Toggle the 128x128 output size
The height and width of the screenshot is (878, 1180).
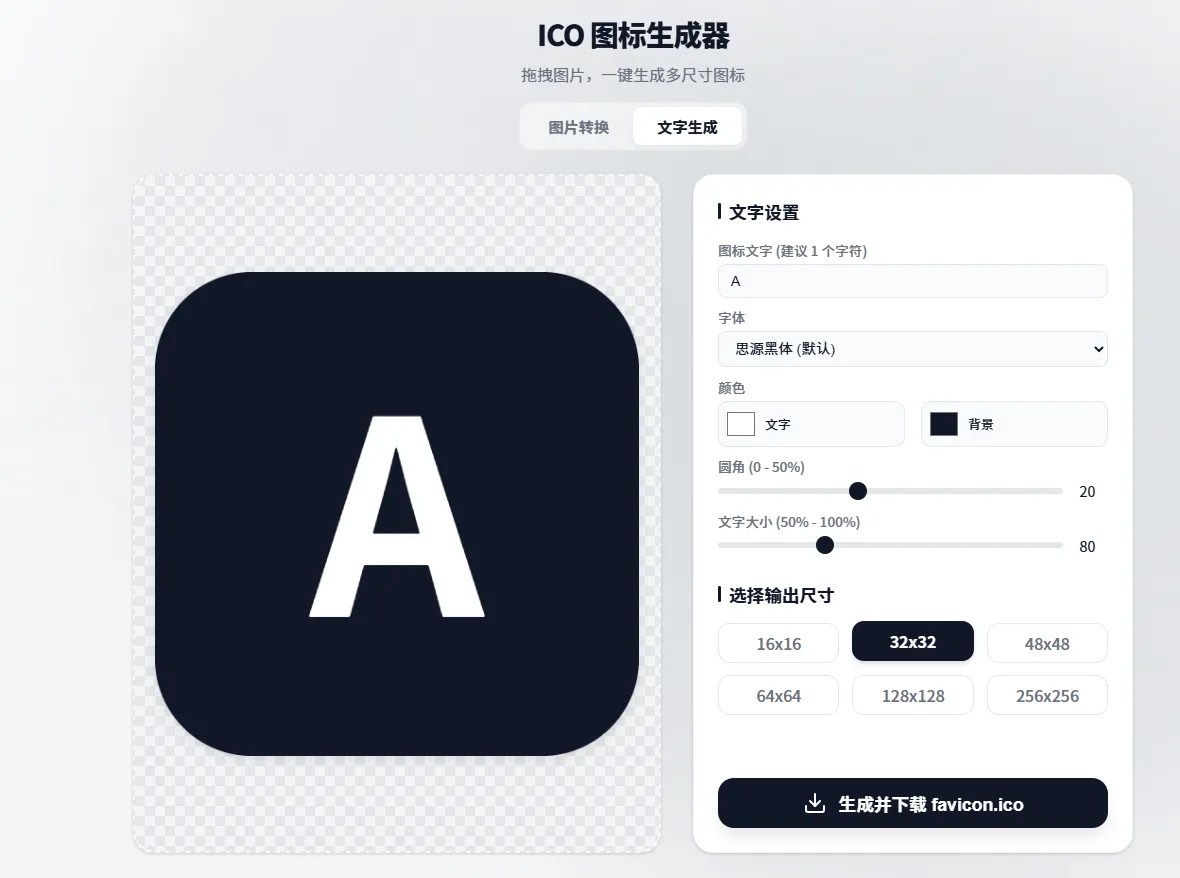tap(912, 695)
